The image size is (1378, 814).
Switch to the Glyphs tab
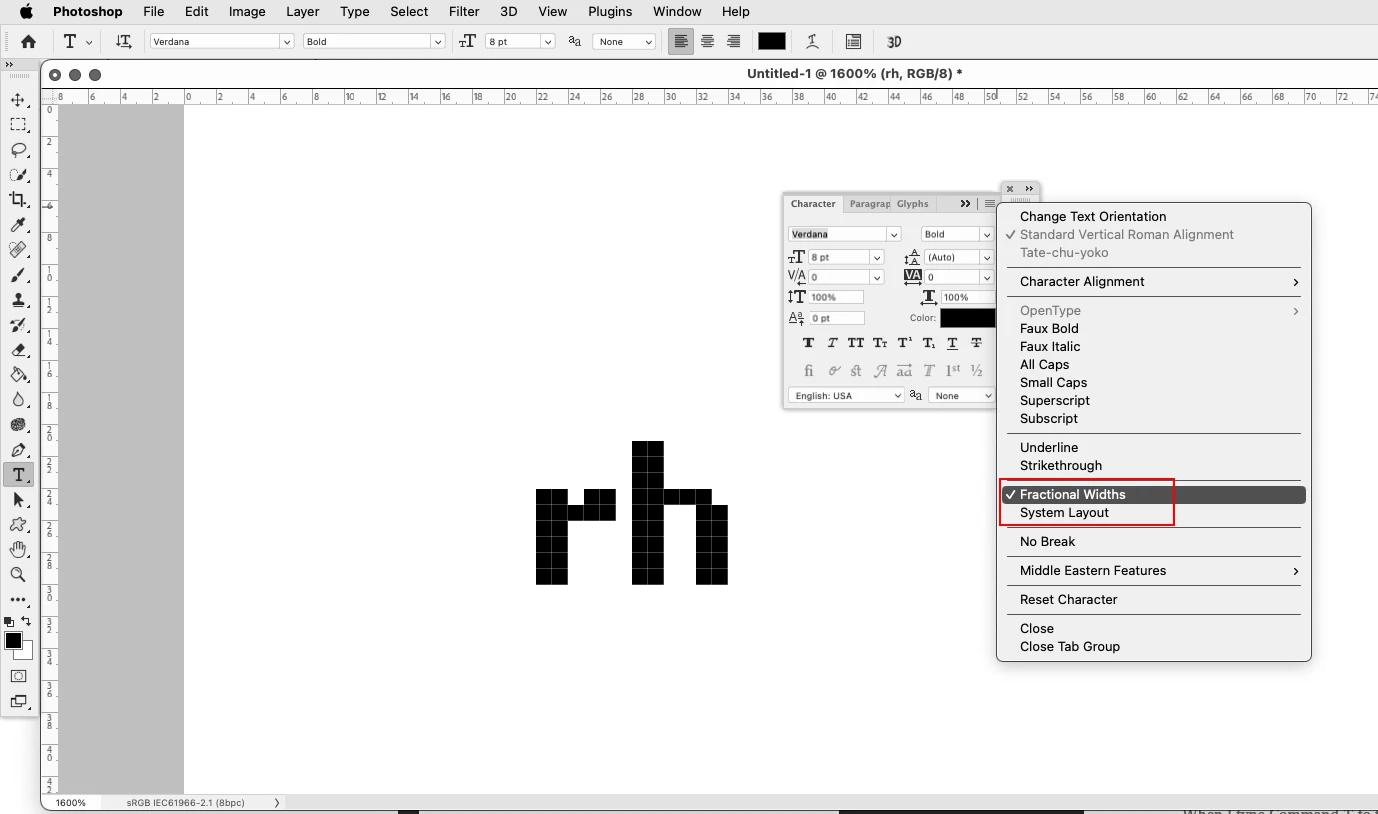912,204
